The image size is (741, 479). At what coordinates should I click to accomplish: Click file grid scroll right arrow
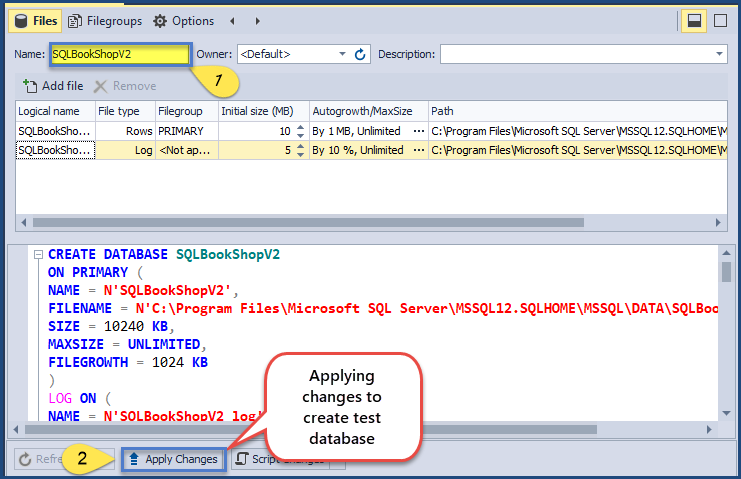click(718, 222)
